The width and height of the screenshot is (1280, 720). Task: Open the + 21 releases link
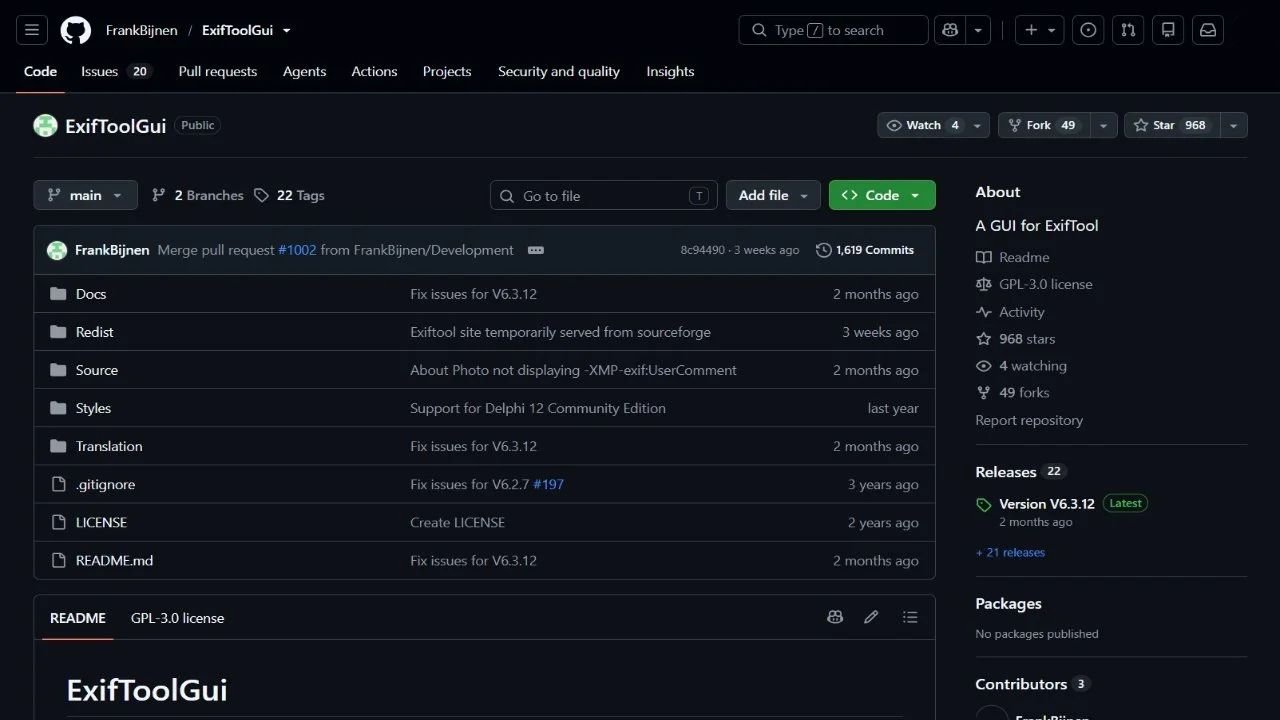pyautogui.click(x=1010, y=552)
